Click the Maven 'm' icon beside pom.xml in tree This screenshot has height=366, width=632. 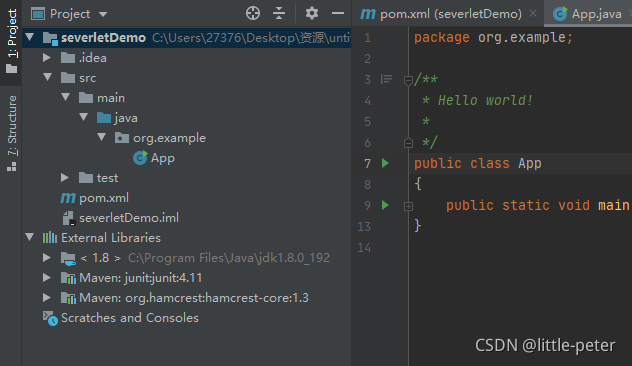tap(68, 198)
